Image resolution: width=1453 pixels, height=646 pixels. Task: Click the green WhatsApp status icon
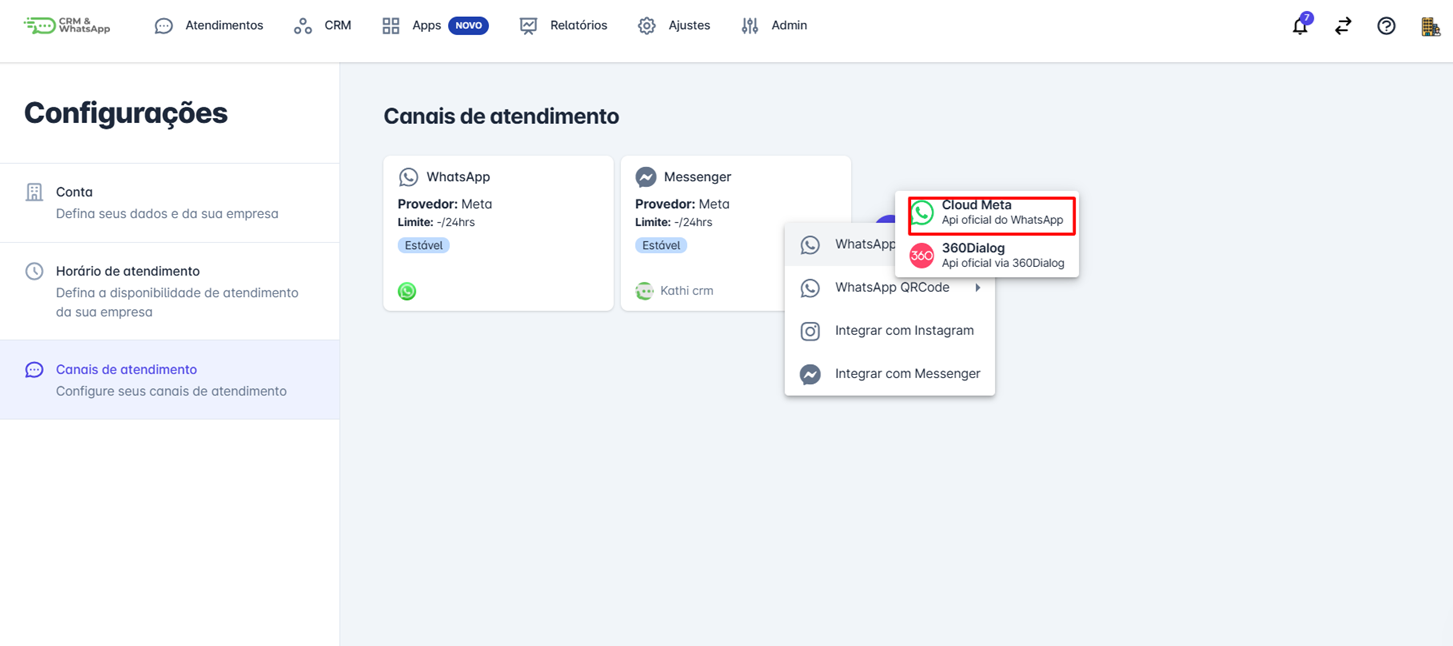click(407, 291)
